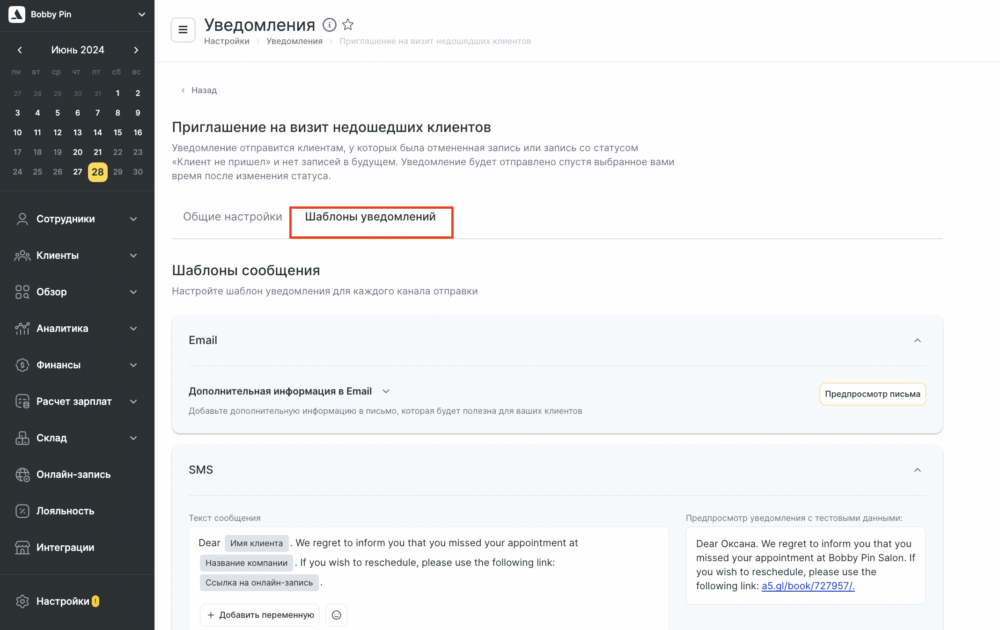Select June 27 in the calendar
The image size is (1000, 630).
coord(77,172)
